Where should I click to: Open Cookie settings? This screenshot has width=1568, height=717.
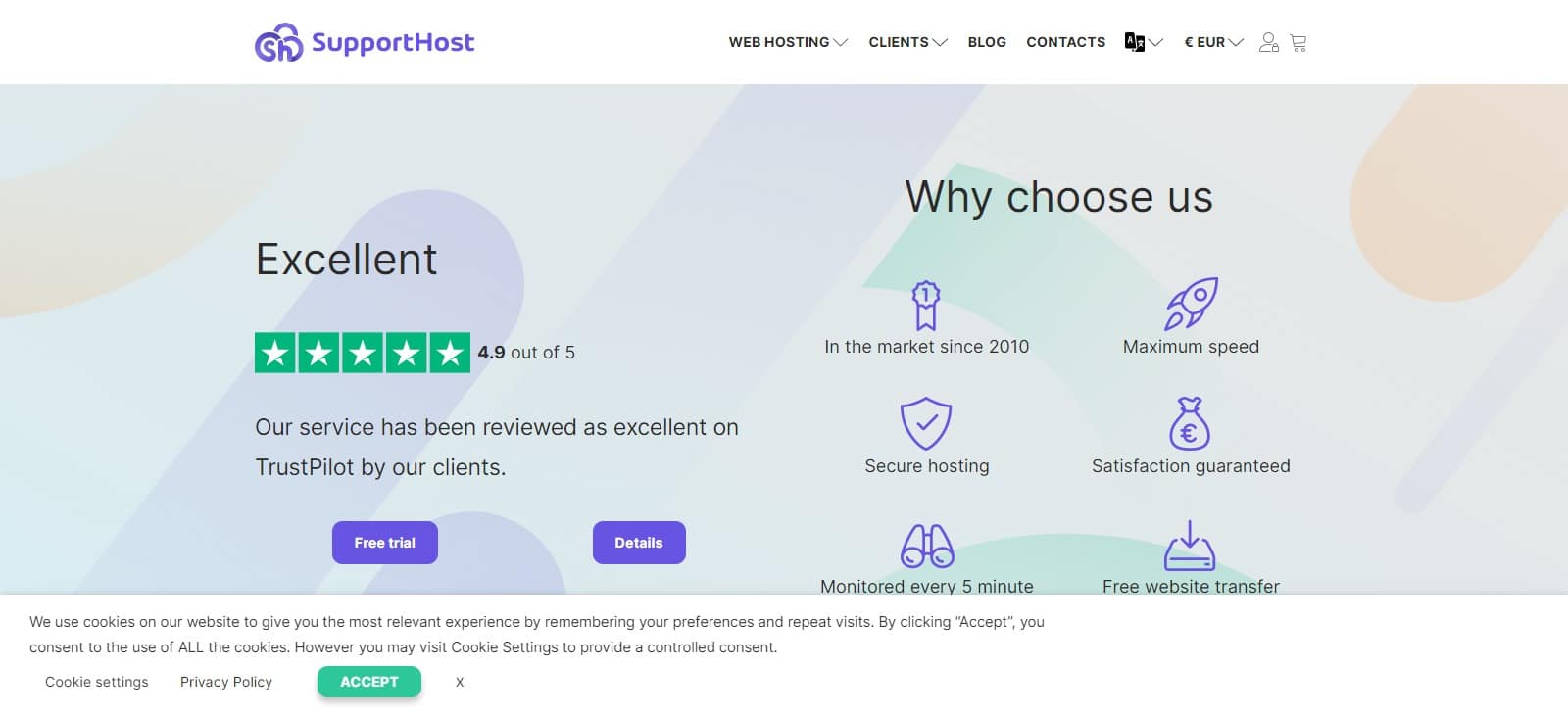tap(97, 682)
